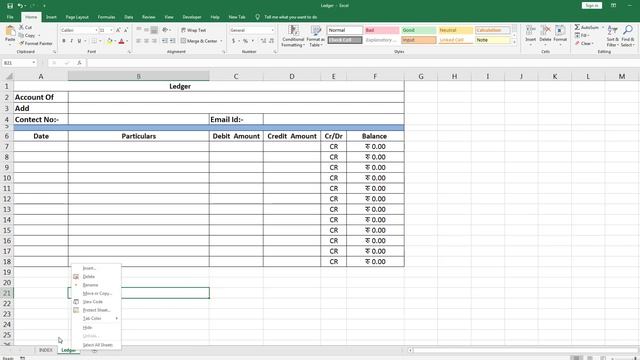The image size is (640, 360).
Task: Click the Paste clipboard icon
Action: point(10,31)
